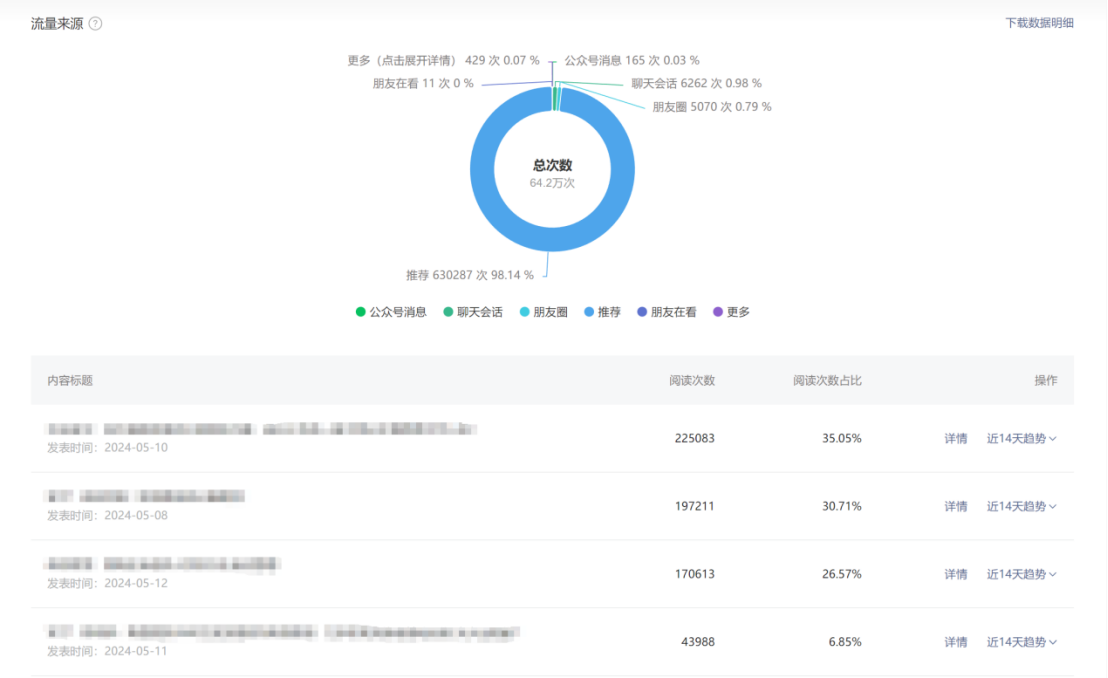Click the green 公众号消息 legend dot
The height and width of the screenshot is (678, 1108).
360,311
